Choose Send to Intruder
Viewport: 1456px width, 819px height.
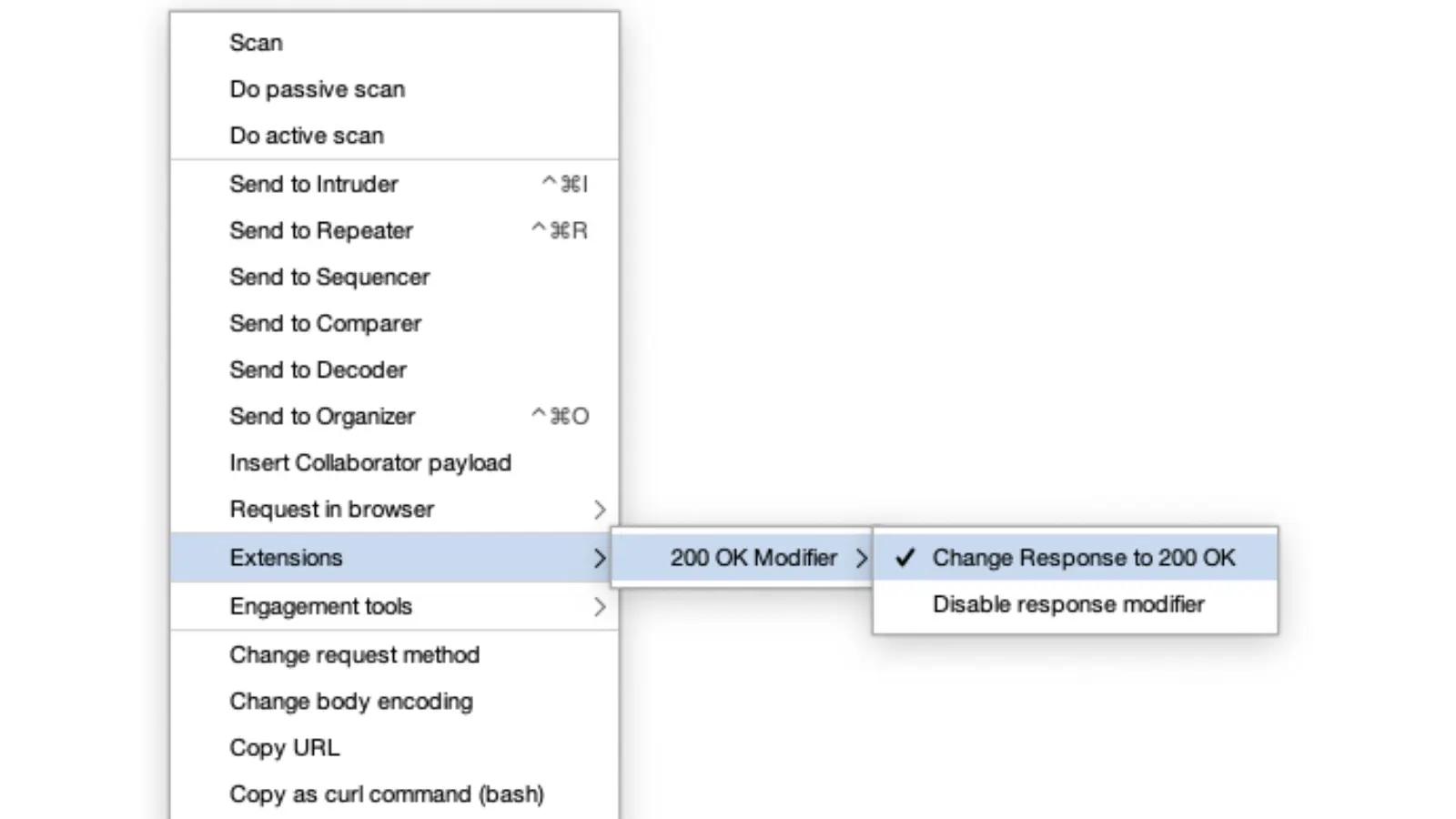coord(314,184)
